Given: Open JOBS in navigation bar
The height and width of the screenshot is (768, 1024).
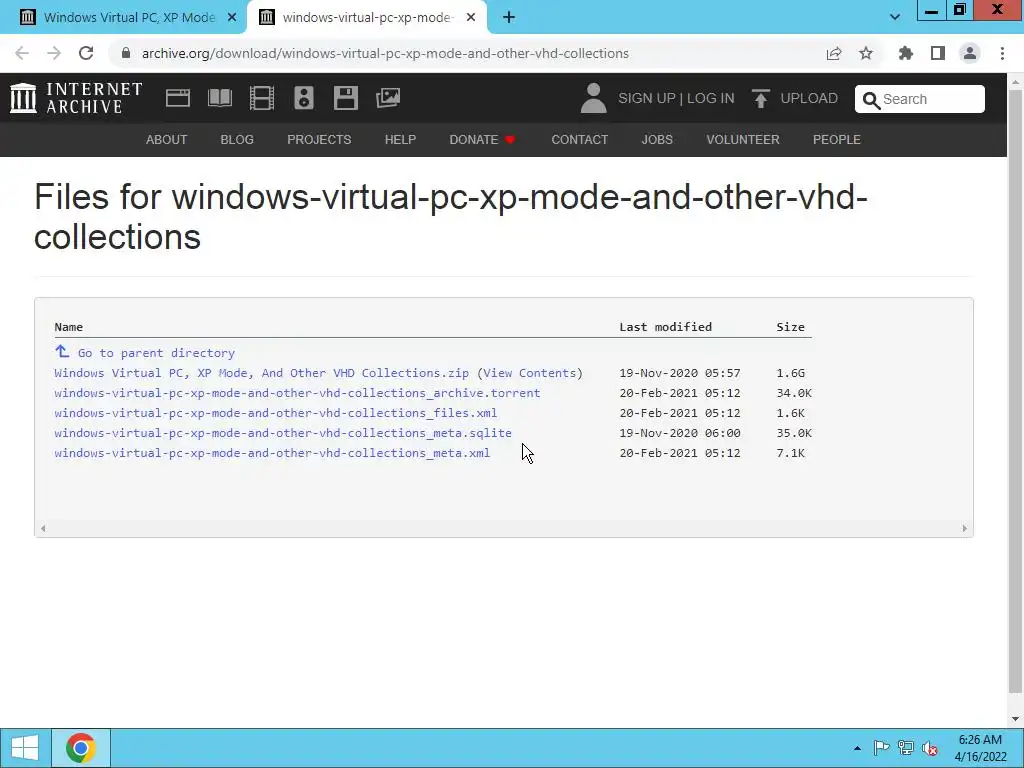Looking at the screenshot, I should click(657, 140).
